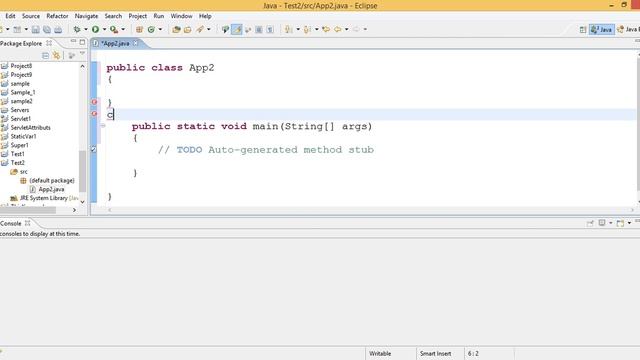Click the Next Annotation icon

point(289,29)
